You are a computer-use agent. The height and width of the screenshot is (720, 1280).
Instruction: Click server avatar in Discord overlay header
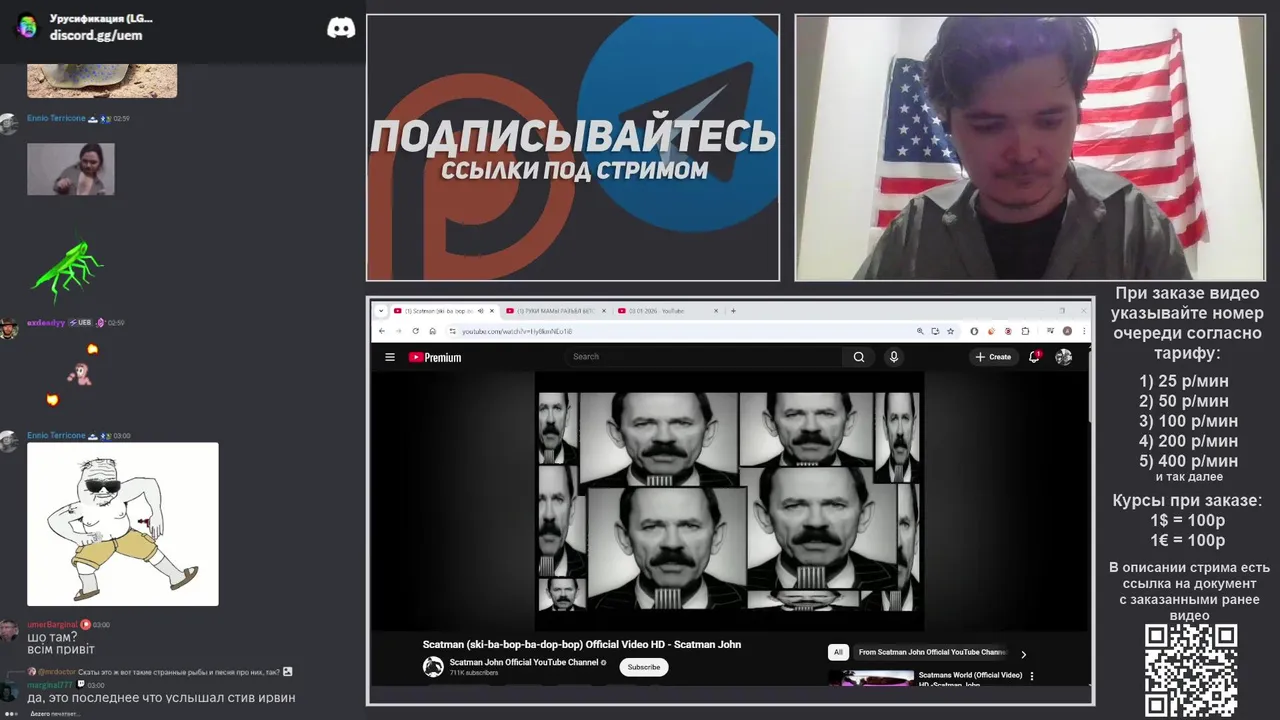28,26
